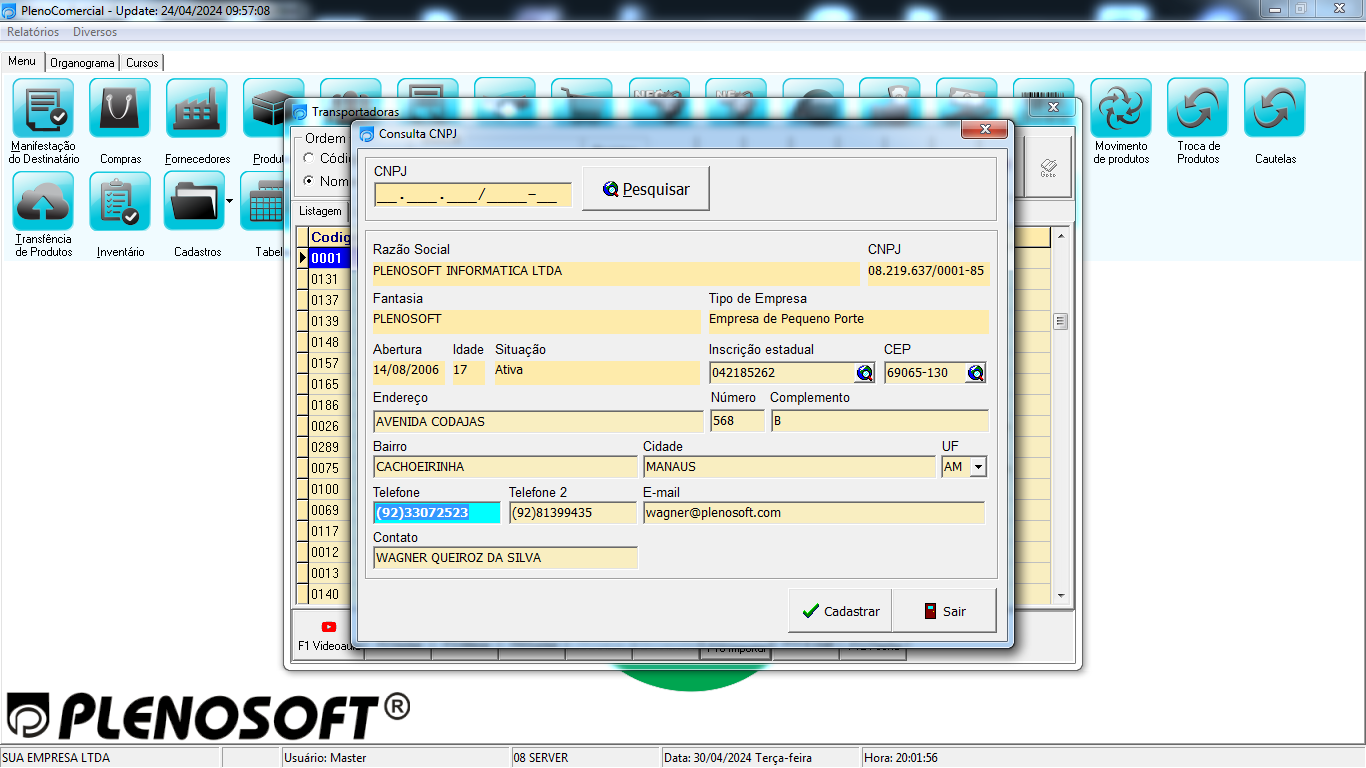
Task: Click the Telefone 2 field
Action: 572,513
